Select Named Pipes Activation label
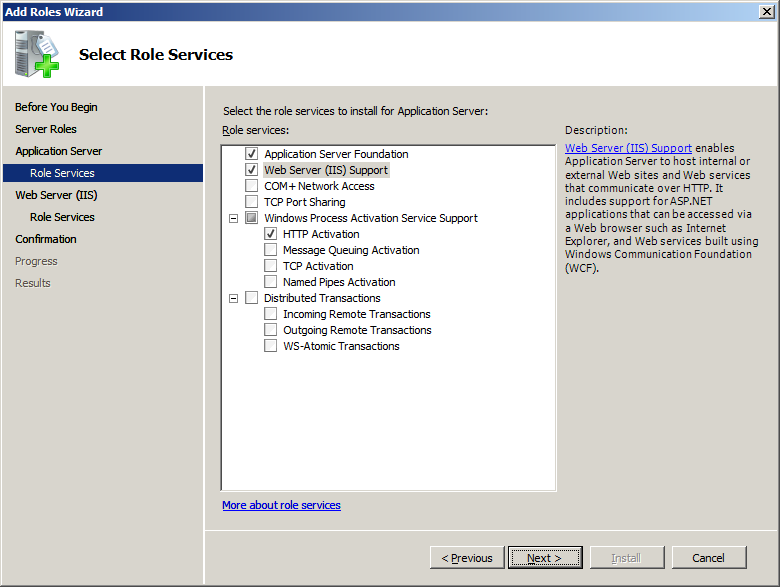This screenshot has height=587, width=780. click(x=339, y=282)
